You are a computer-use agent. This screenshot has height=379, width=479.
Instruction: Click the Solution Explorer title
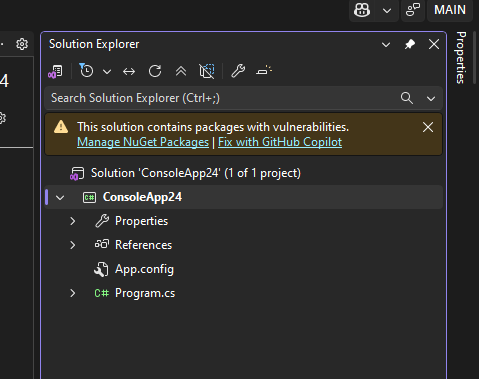(94, 44)
